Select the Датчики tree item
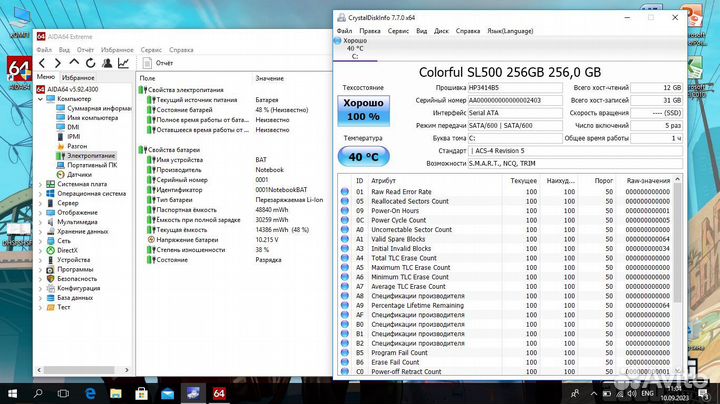 tap(74, 174)
